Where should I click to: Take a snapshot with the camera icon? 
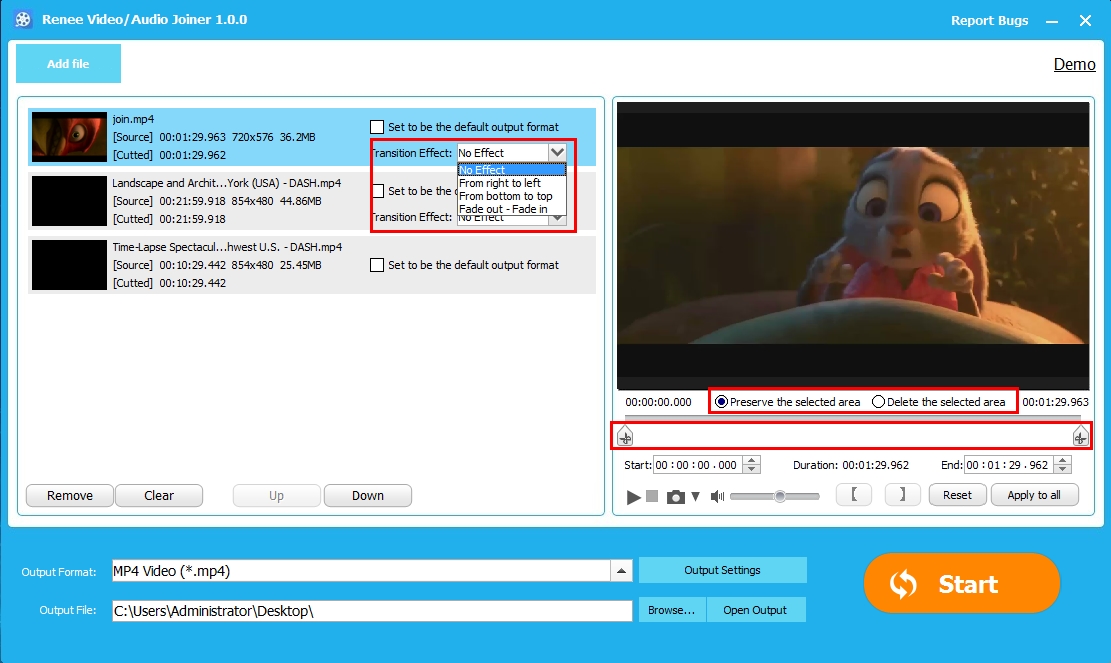click(x=676, y=497)
